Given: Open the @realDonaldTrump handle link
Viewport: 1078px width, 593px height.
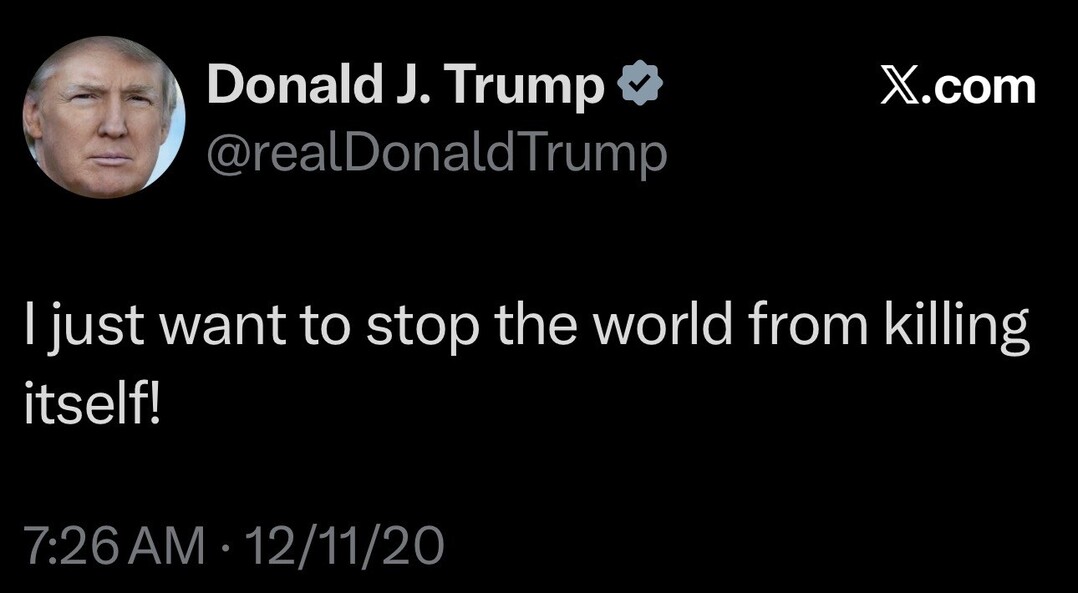Looking at the screenshot, I should [436, 153].
